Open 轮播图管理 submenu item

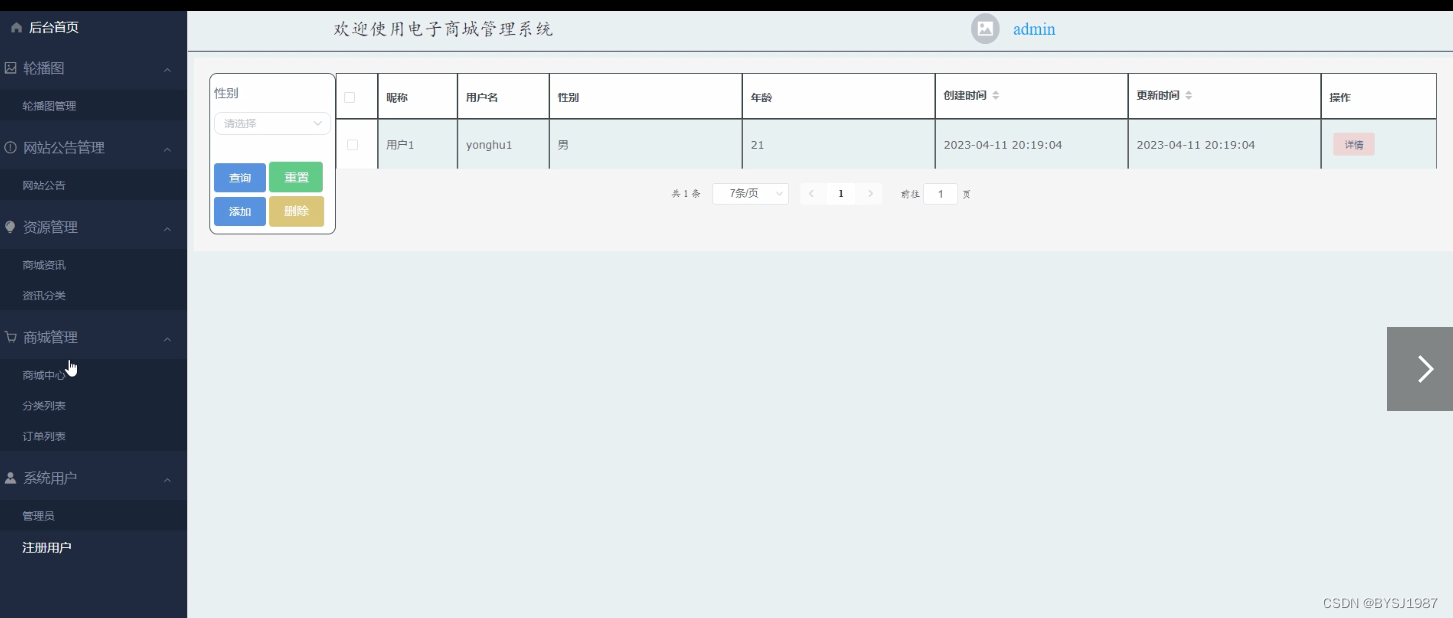coord(49,106)
